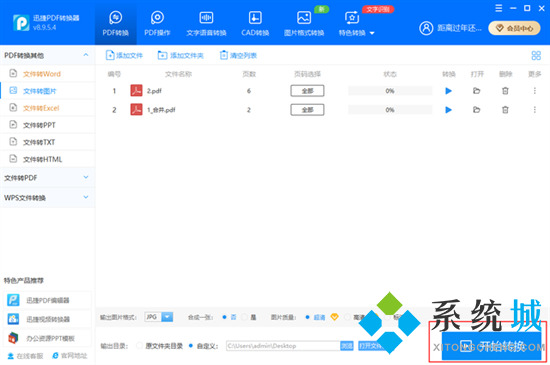Delete 2.pdf using the trash icon
Viewport: 550px width, 365px height.
tap(505, 91)
